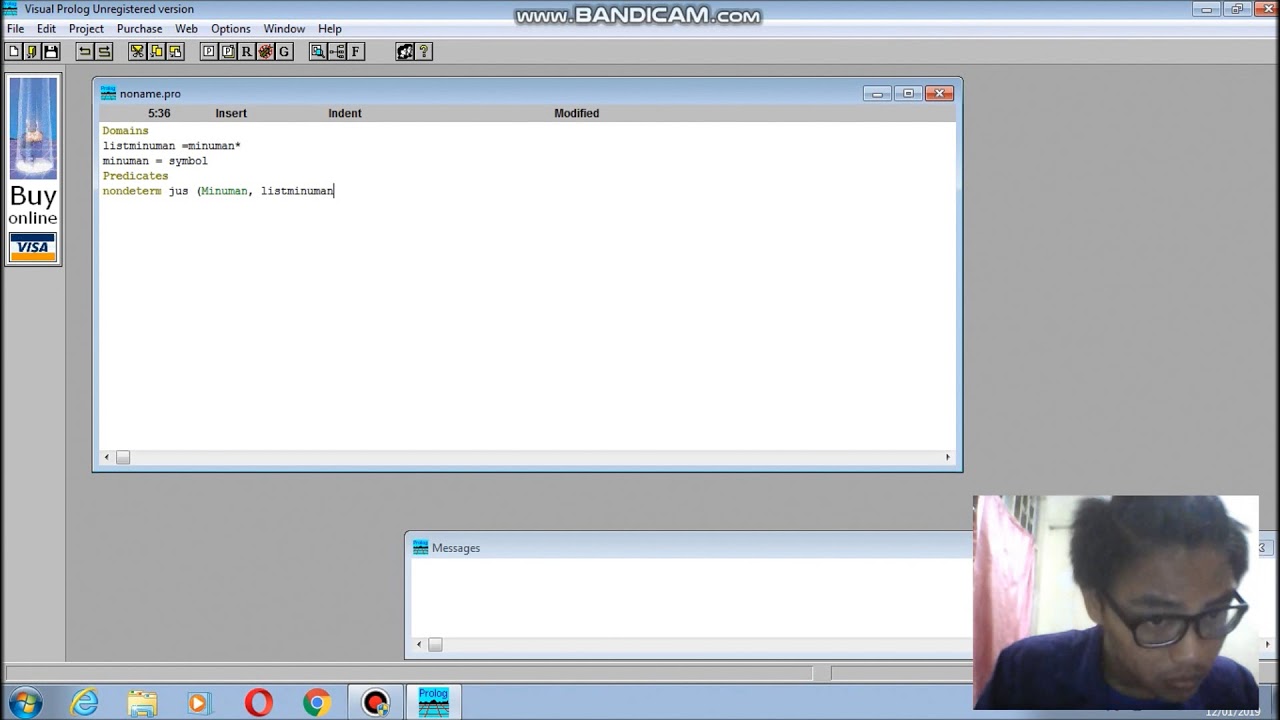Click the help topics people icon

click(x=405, y=51)
